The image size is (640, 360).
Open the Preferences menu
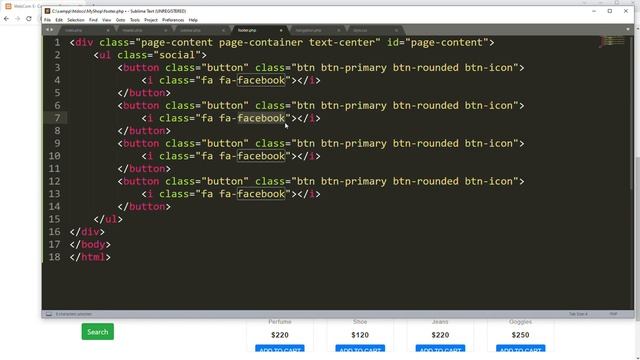click(x=173, y=20)
